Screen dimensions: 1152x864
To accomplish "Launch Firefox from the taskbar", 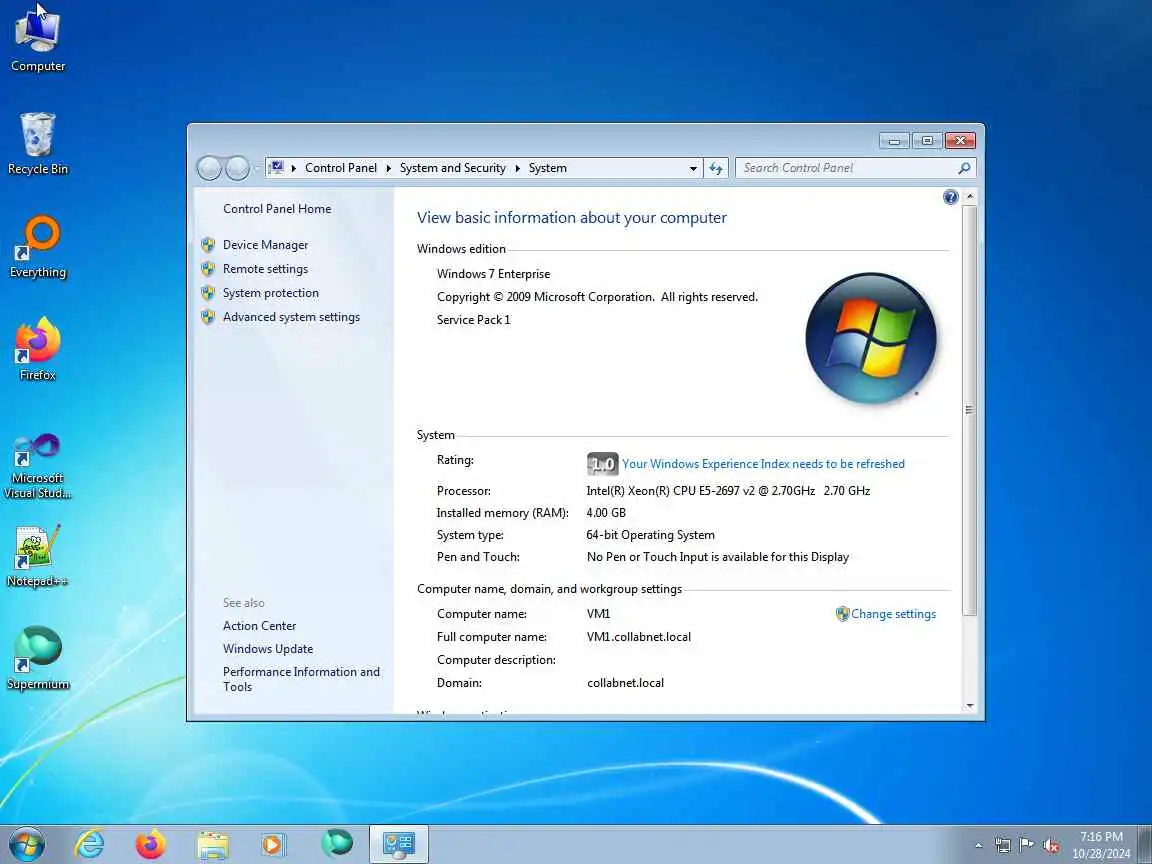I will (151, 844).
